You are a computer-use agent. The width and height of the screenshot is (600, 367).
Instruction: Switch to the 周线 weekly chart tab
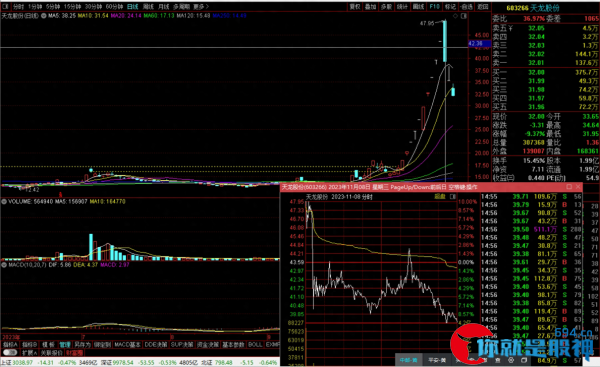pyautogui.click(x=148, y=7)
